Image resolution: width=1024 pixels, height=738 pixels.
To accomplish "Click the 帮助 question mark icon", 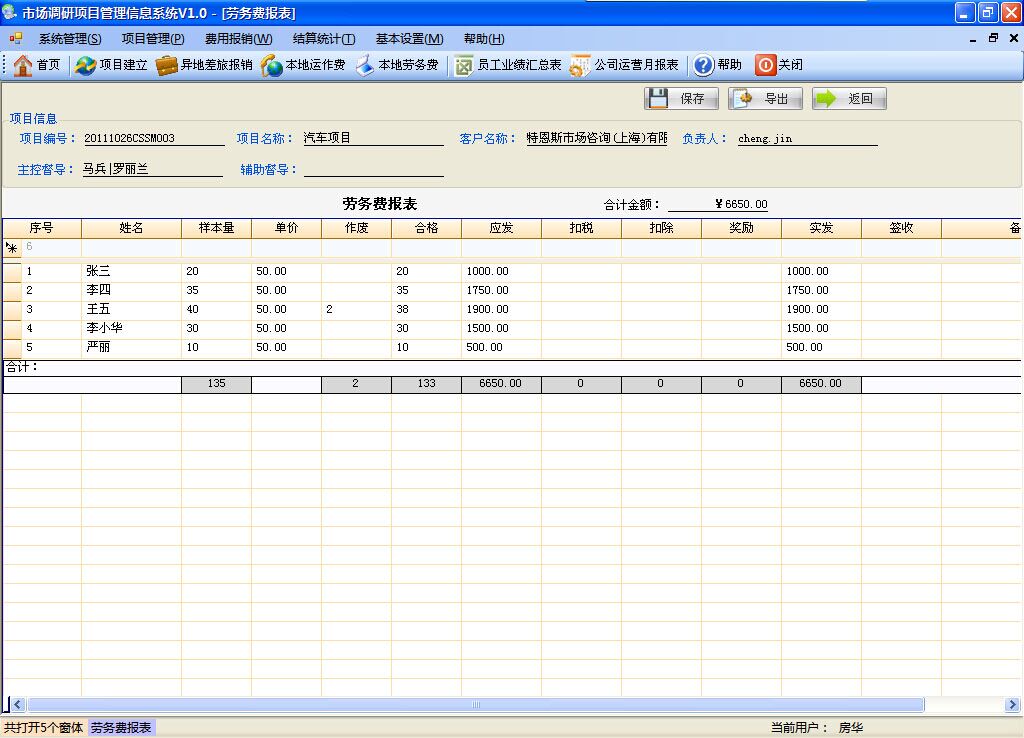I will (704, 65).
